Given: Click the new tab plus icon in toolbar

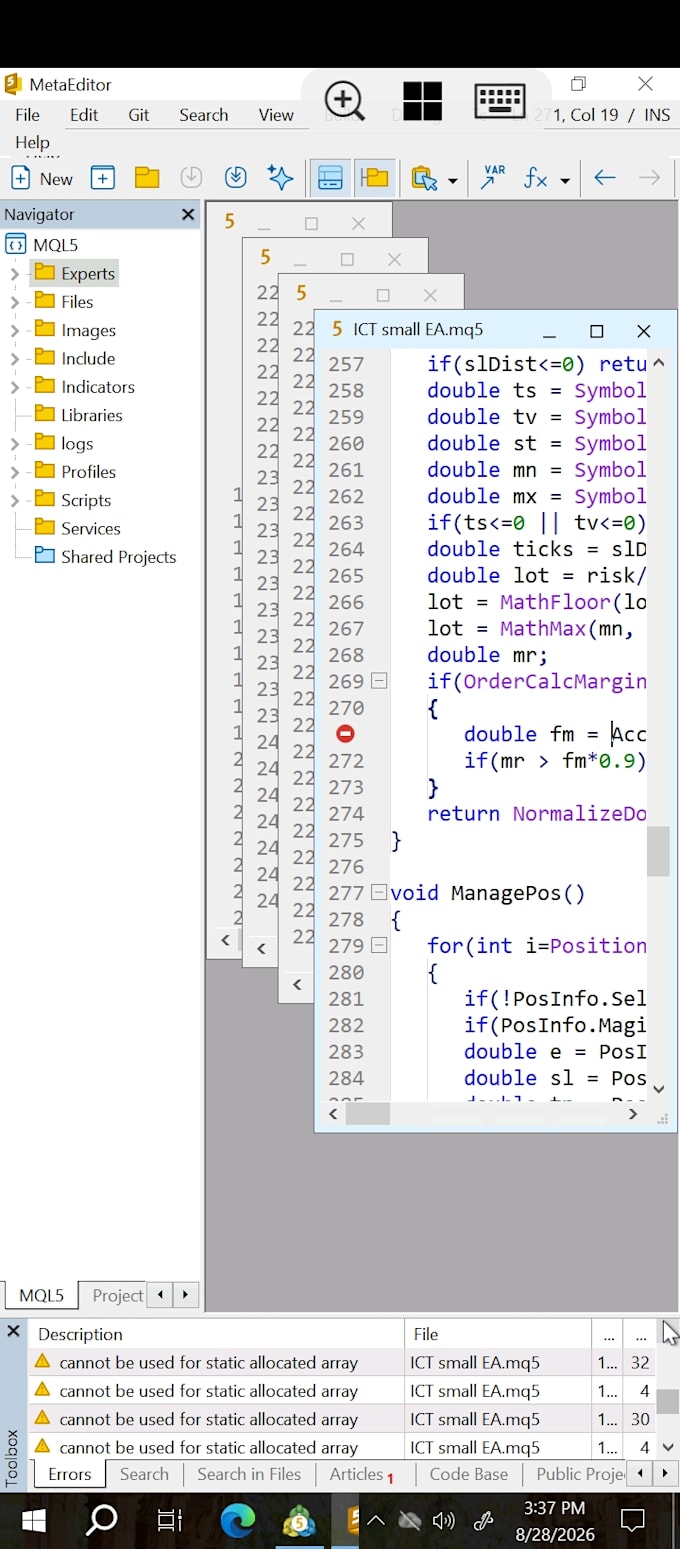Looking at the screenshot, I should (x=103, y=178).
